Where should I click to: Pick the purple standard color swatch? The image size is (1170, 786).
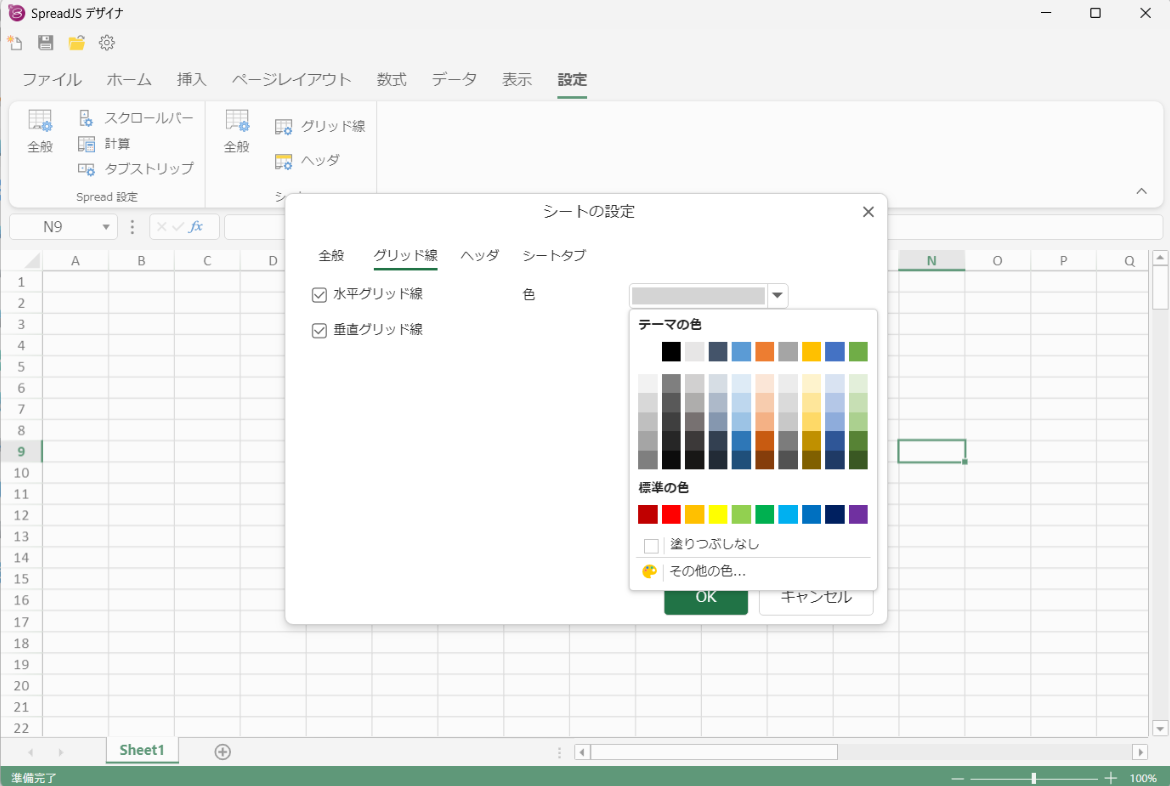pos(858,514)
